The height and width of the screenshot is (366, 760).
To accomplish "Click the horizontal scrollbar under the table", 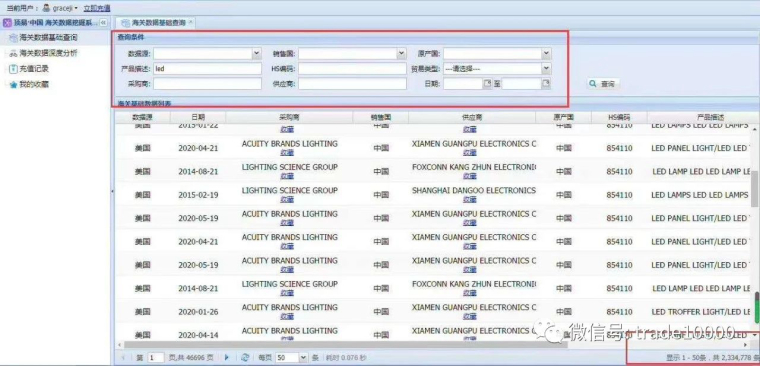I will 346,345.
